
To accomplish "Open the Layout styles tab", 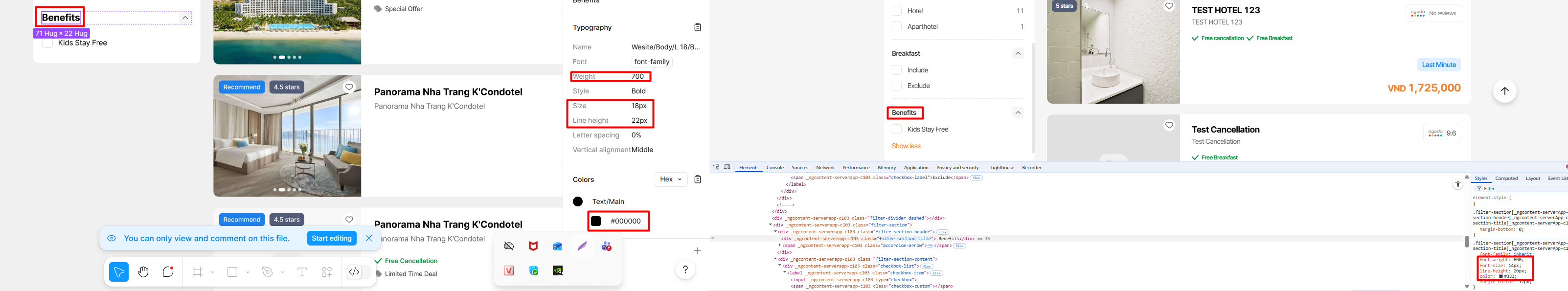I will coord(1533,179).
